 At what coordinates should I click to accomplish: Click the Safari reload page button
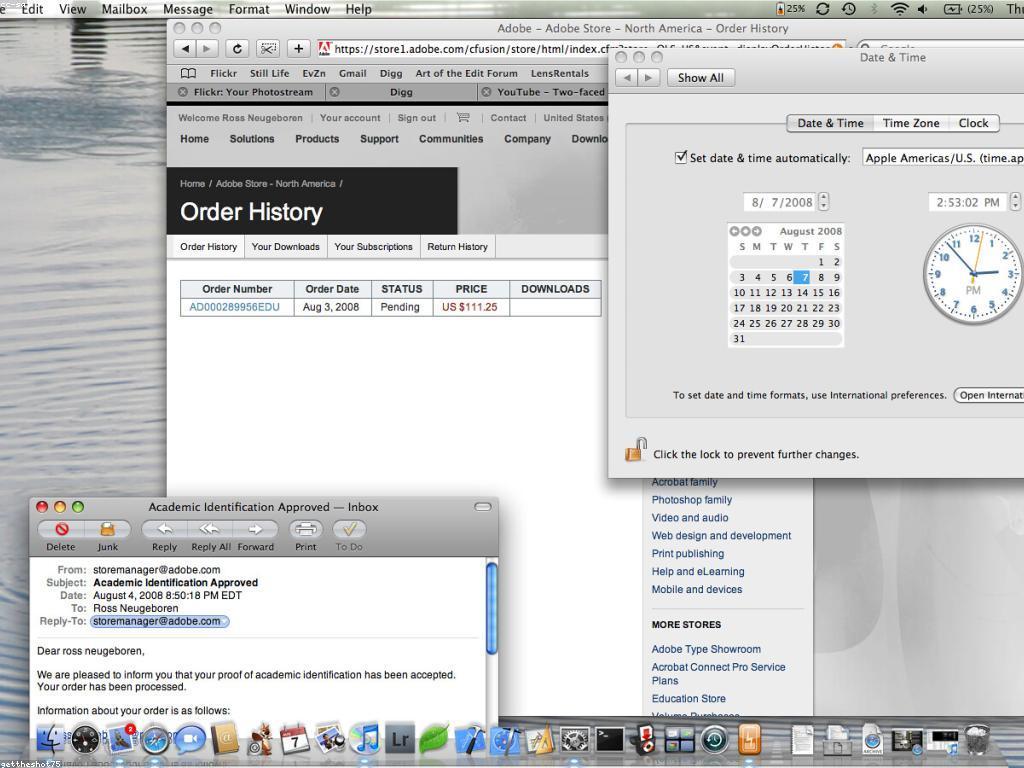pyautogui.click(x=237, y=48)
